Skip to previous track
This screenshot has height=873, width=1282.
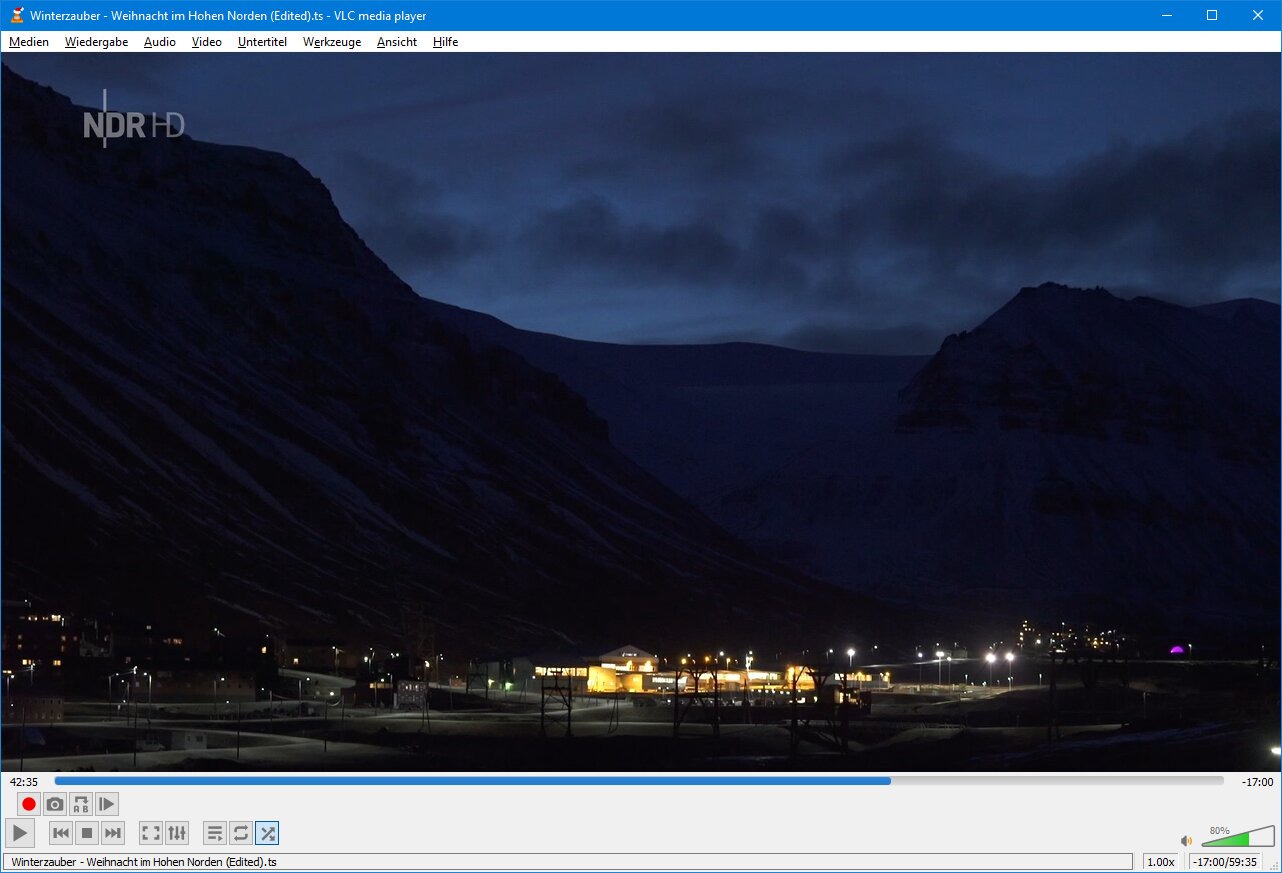[x=61, y=833]
